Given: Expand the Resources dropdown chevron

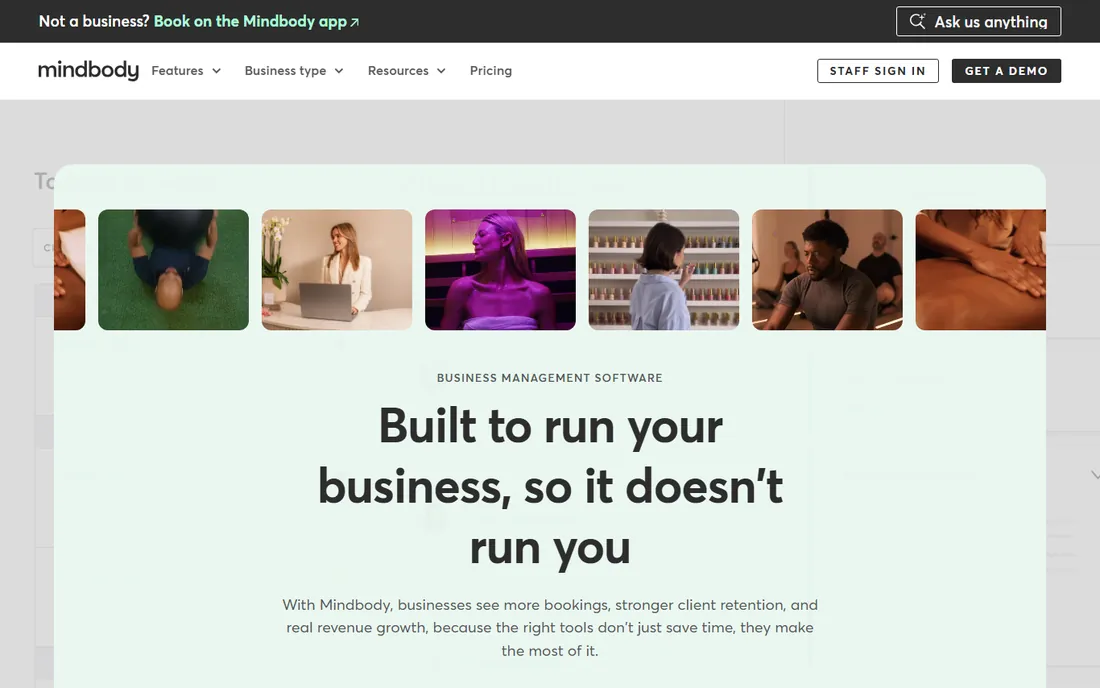Looking at the screenshot, I should pos(441,71).
